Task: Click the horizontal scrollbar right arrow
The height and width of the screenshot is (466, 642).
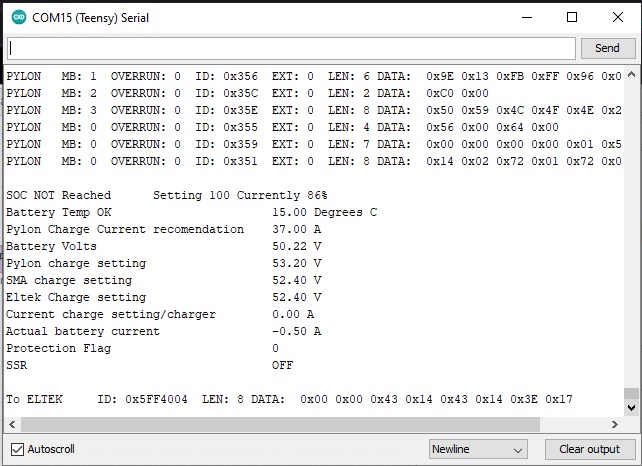Action: coord(615,424)
